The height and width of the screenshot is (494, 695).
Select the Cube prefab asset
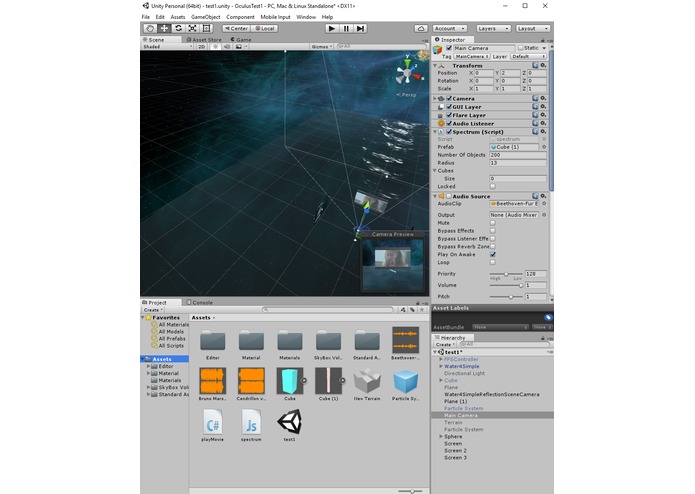[289, 381]
